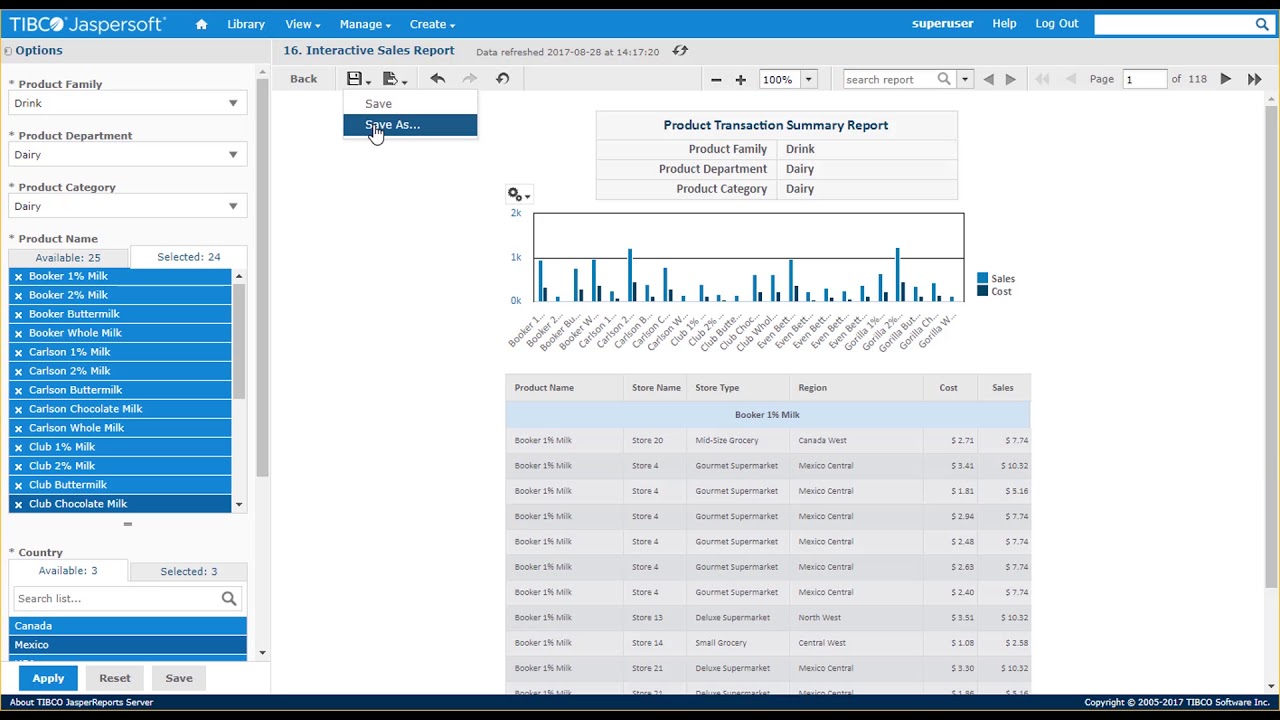Viewport: 1280px width, 720px height.
Task: Remove Booker 2% Milk with its x
Action: (x=18, y=296)
